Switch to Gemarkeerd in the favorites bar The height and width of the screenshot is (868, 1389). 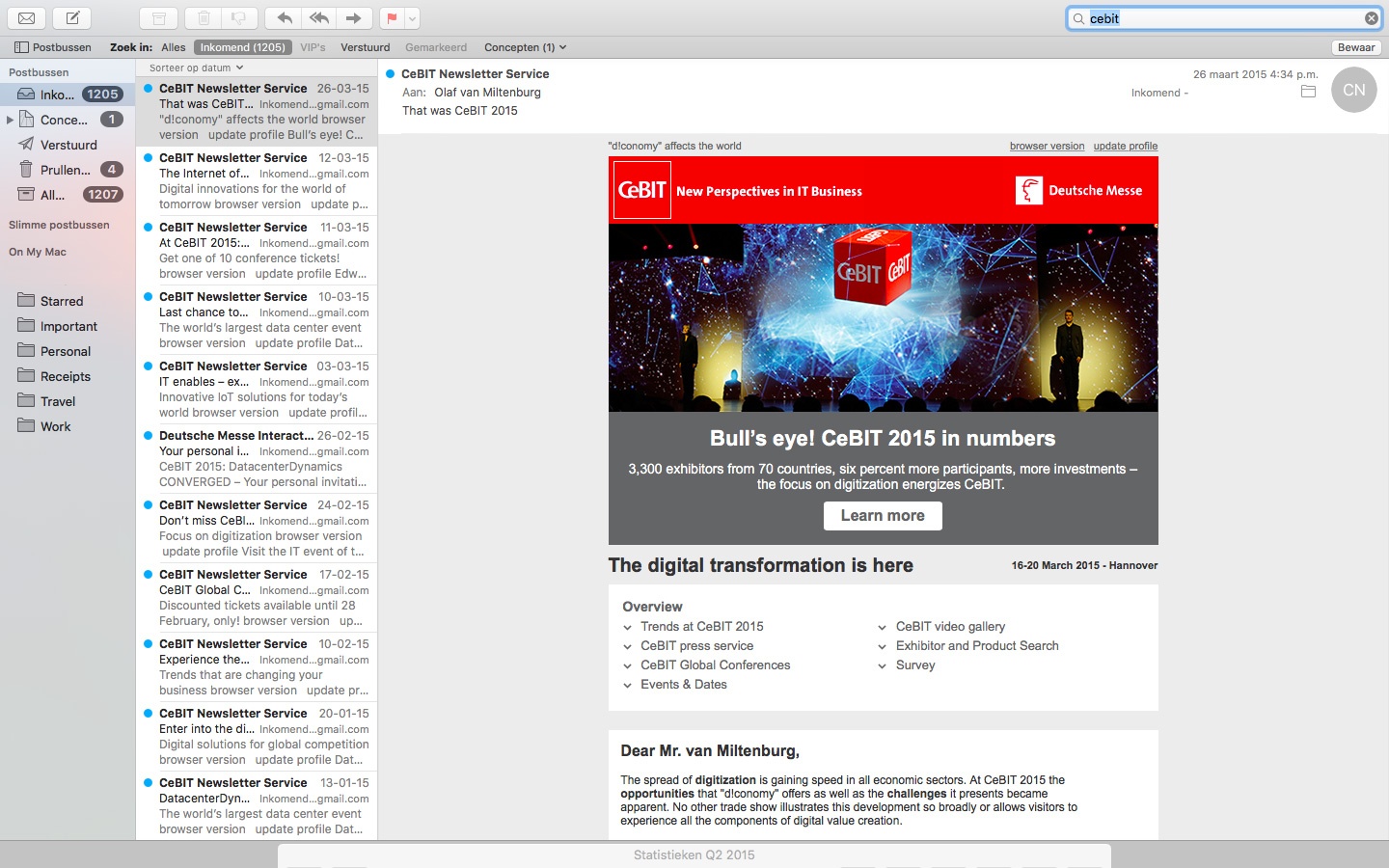[436, 47]
